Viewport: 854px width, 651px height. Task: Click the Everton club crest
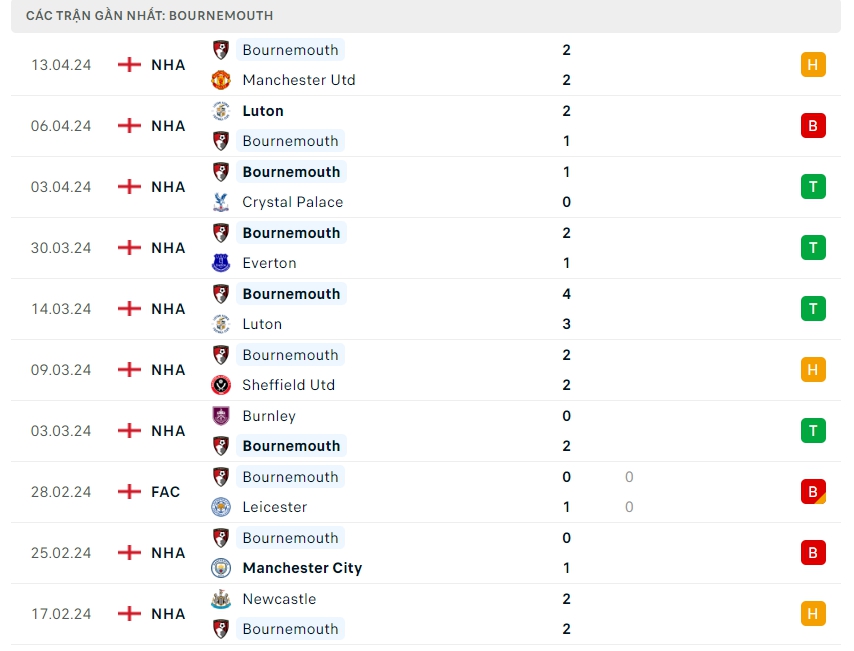coord(221,263)
